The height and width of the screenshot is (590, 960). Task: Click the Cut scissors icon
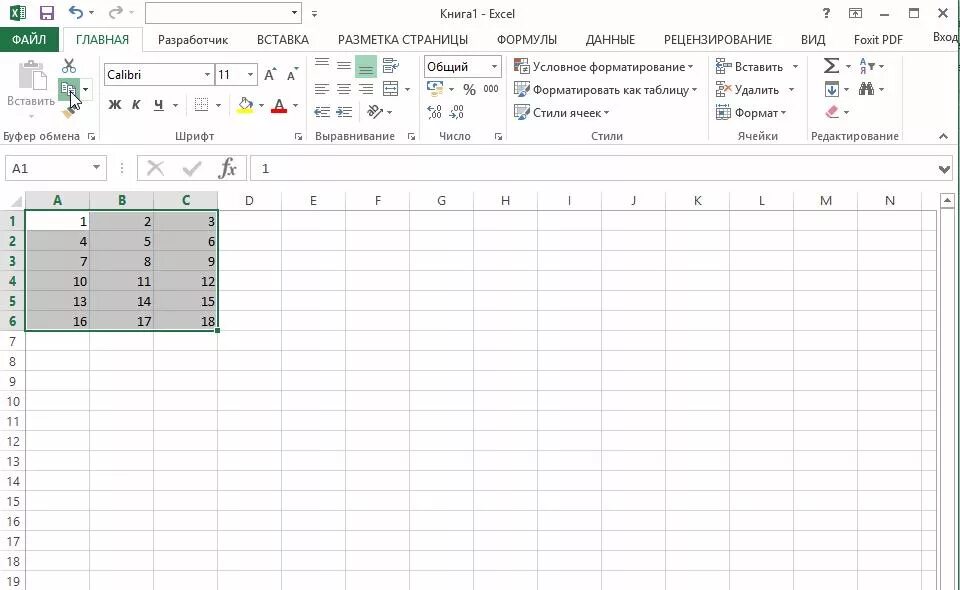[69, 65]
